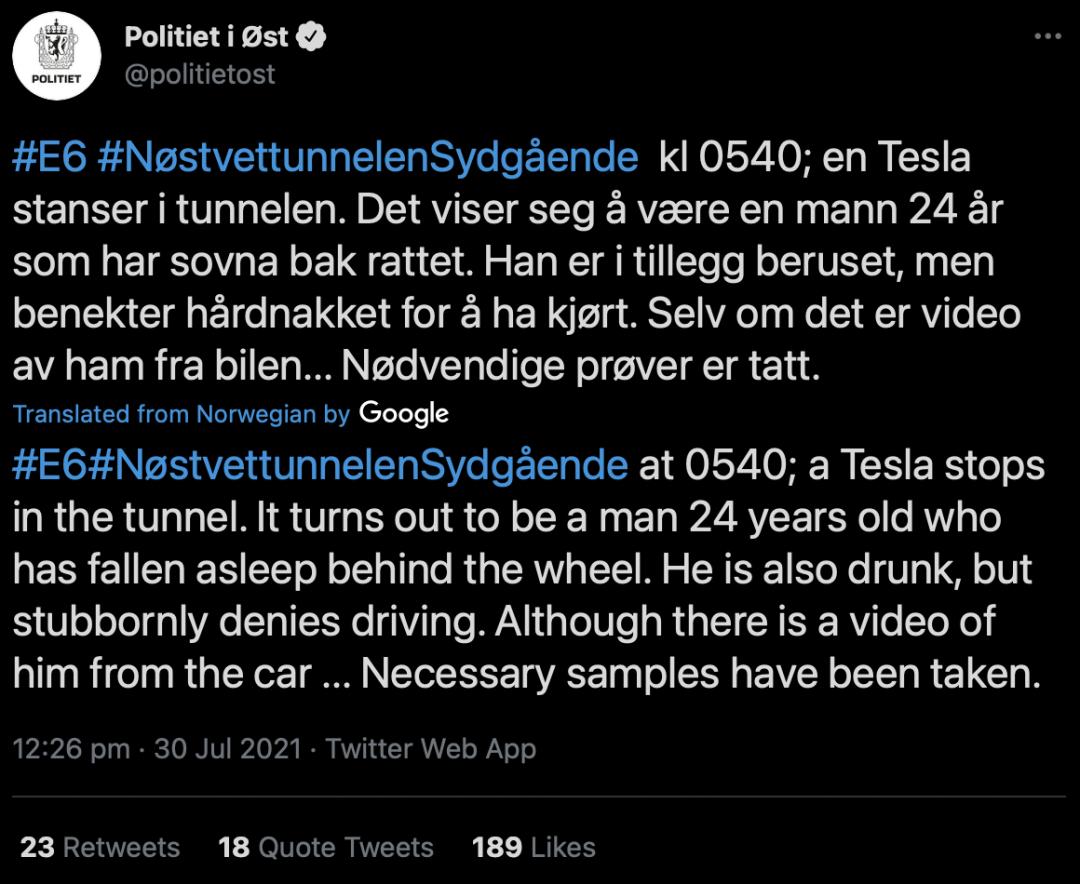Open the three-dot more options menu

click(x=1046, y=37)
